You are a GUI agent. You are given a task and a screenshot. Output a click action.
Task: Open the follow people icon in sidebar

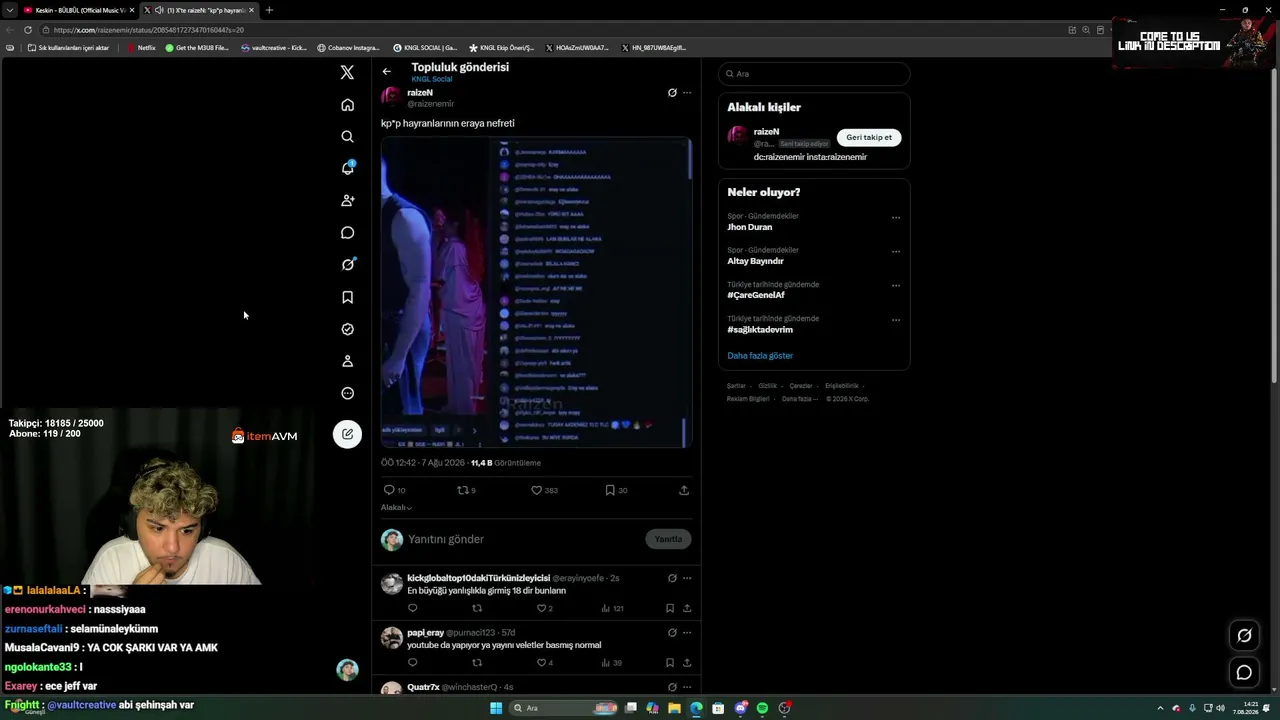[x=347, y=201]
